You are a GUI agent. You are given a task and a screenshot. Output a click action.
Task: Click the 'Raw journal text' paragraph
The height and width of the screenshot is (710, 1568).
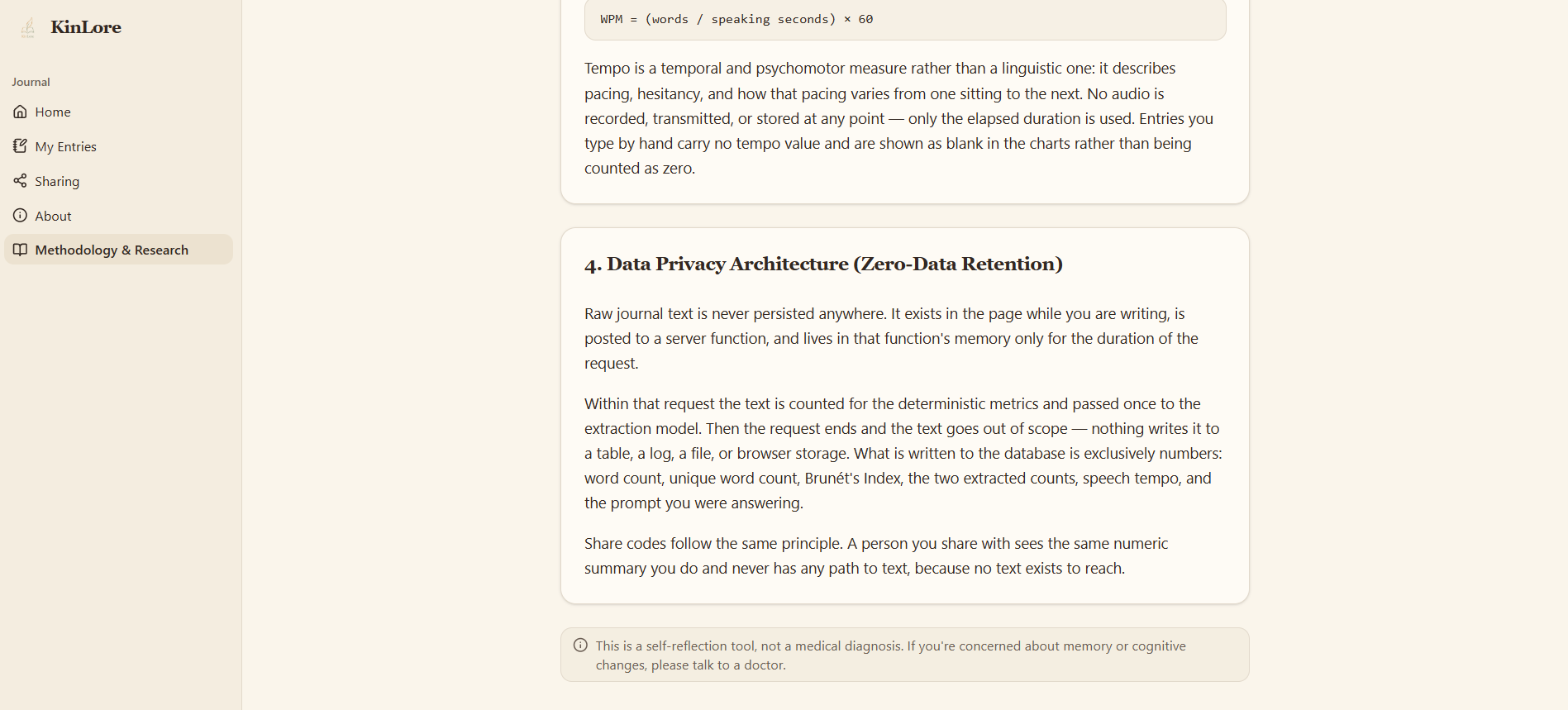891,338
